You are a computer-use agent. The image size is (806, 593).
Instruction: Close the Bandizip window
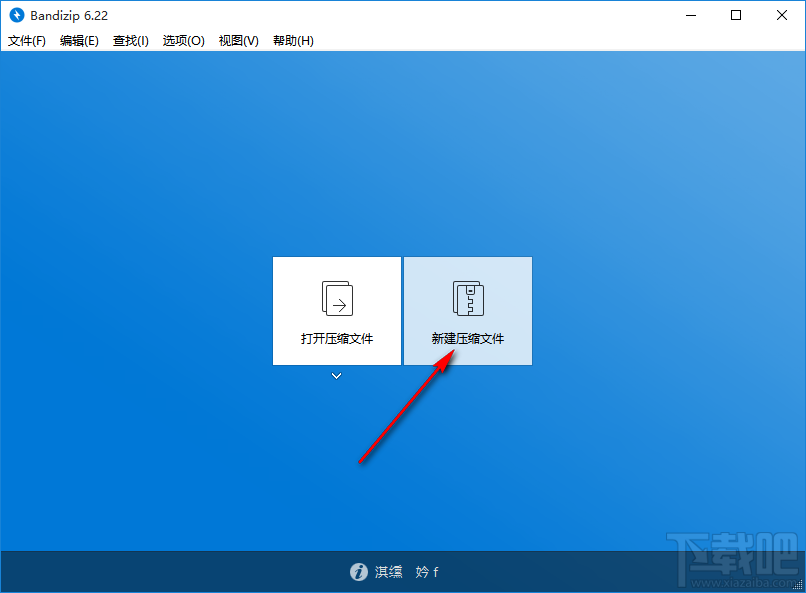click(782, 15)
